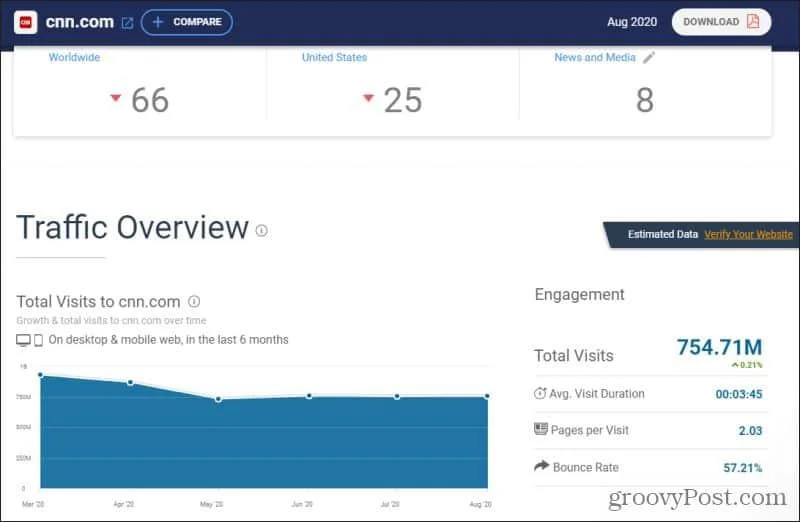Click the cnn.com site name

[x=80, y=22]
